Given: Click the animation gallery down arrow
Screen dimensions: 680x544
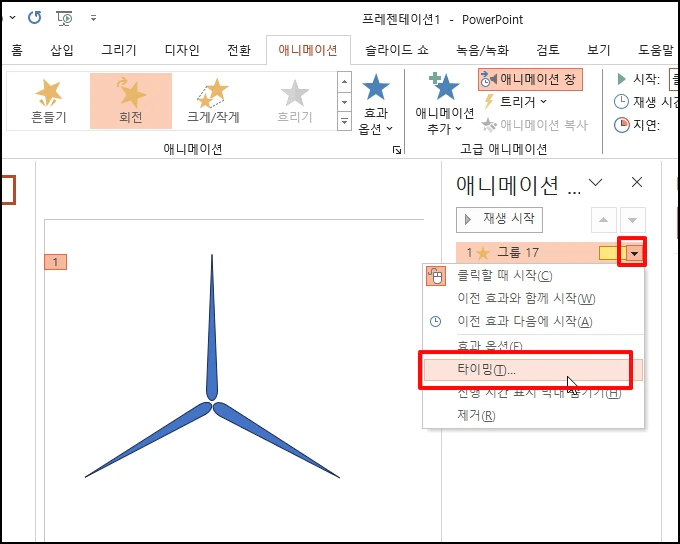Looking at the screenshot, I should (344, 102).
